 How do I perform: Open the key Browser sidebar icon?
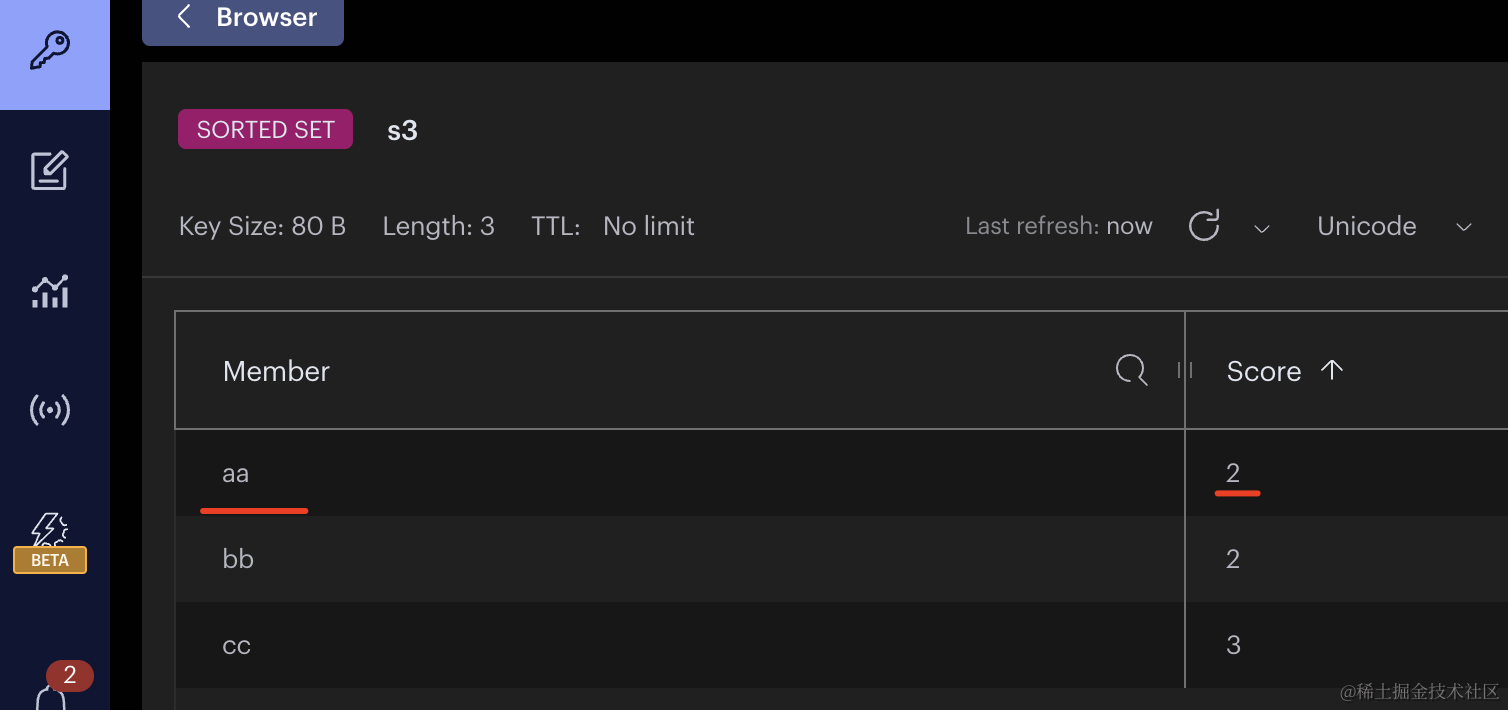click(50, 50)
